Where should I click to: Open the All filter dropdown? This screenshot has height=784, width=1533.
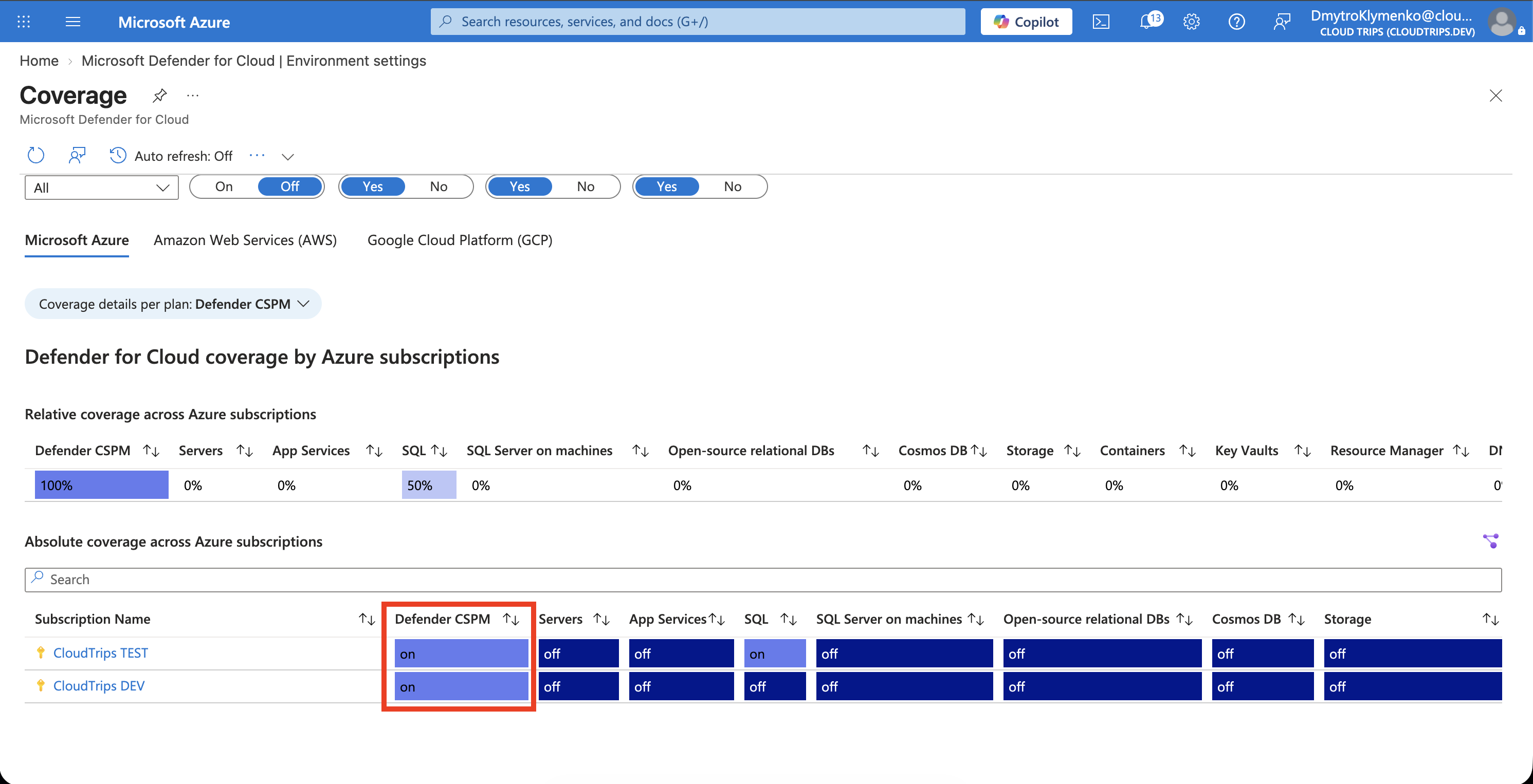click(102, 188)
